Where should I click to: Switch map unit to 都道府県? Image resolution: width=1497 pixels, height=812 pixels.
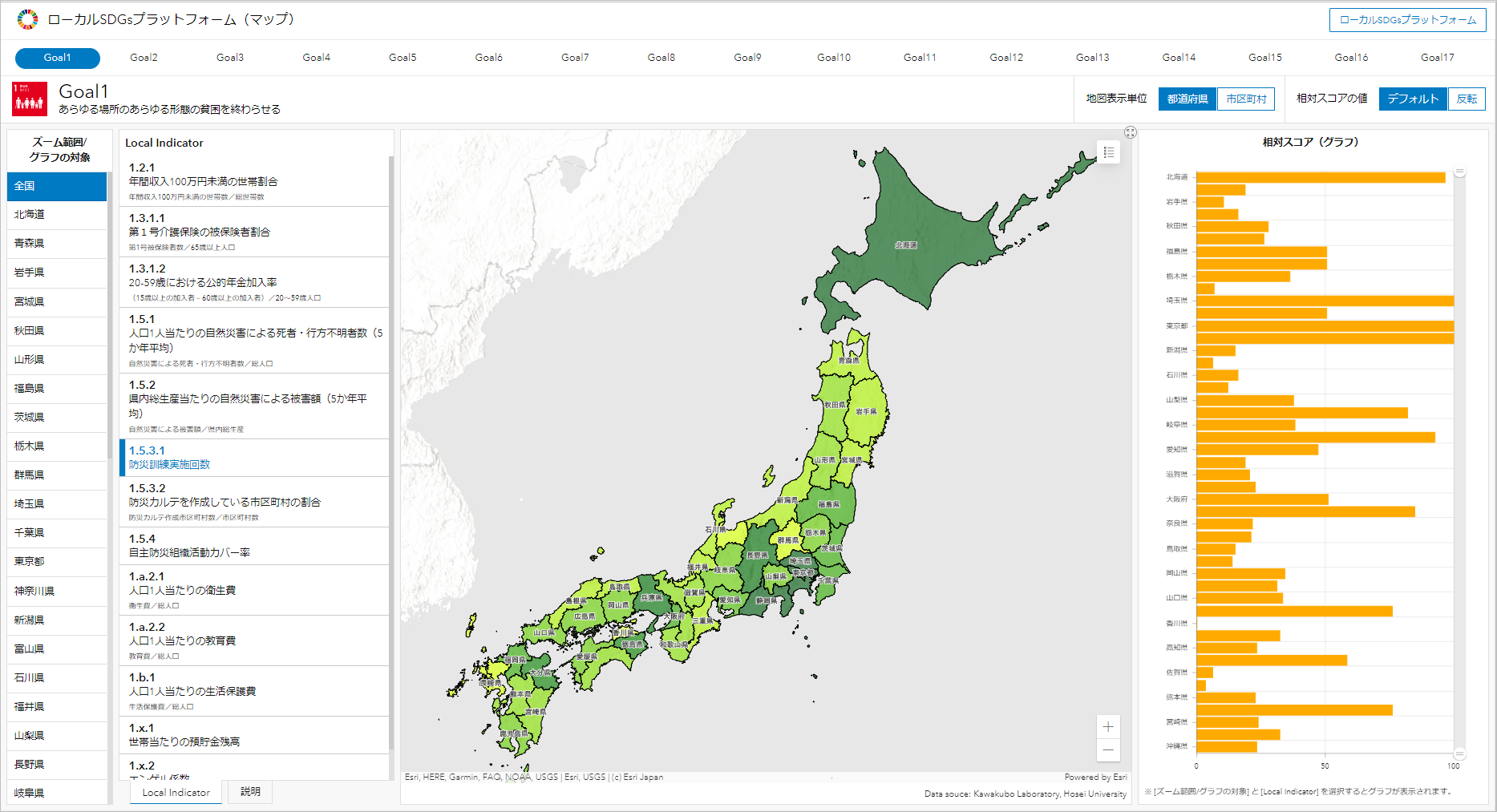click(1187, 99)
